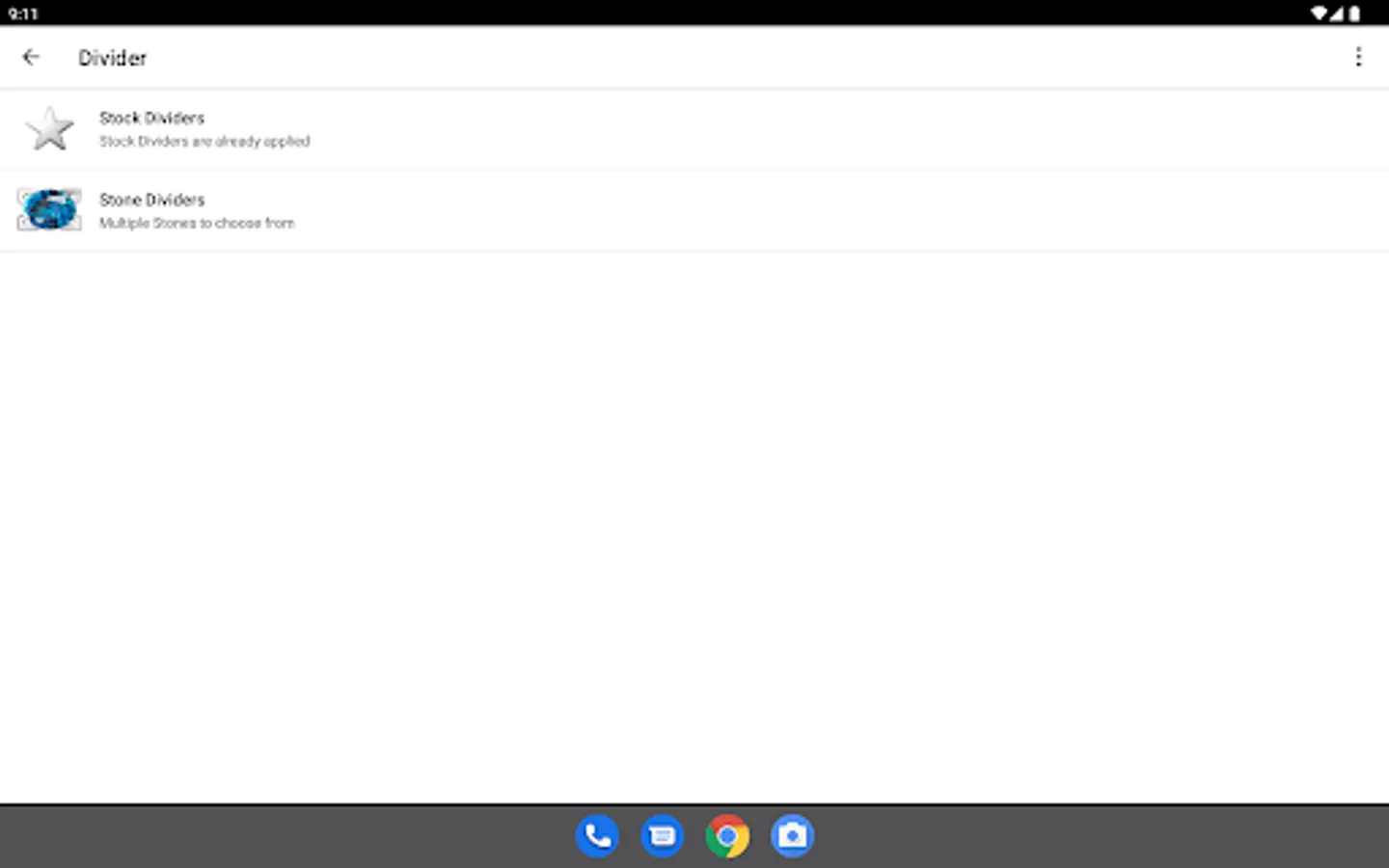The image size is (1389, 868).
Task: Open the Phone app in dock
Action: pos(597,836)
